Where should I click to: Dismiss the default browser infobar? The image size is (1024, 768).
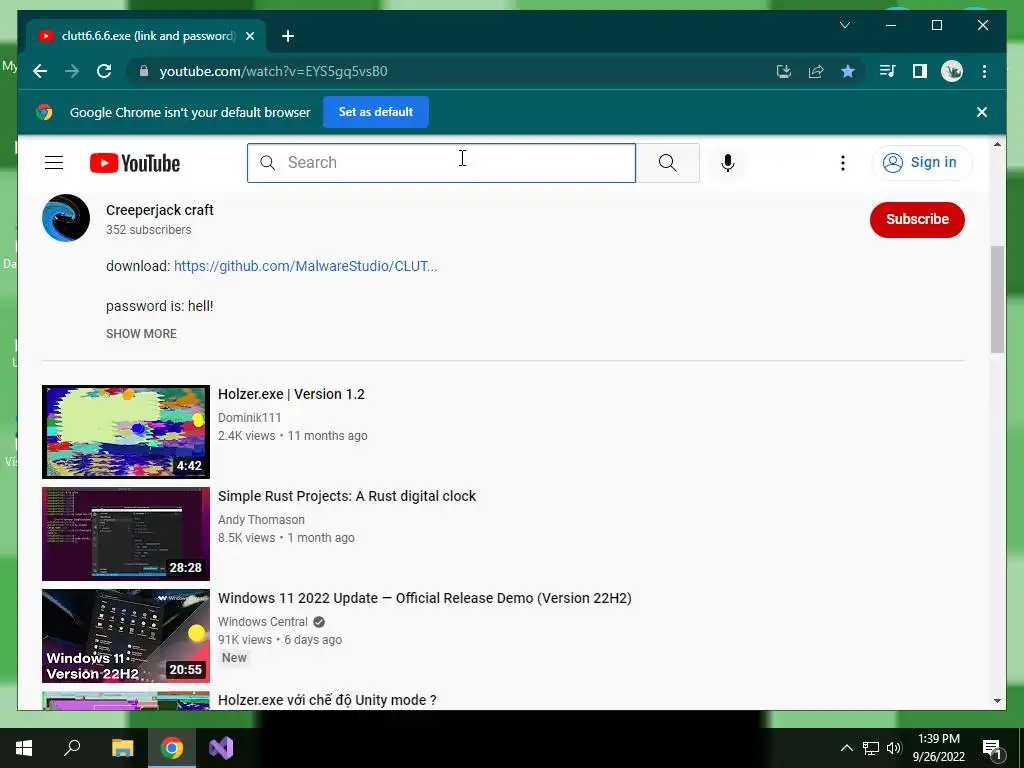point(982,112)
